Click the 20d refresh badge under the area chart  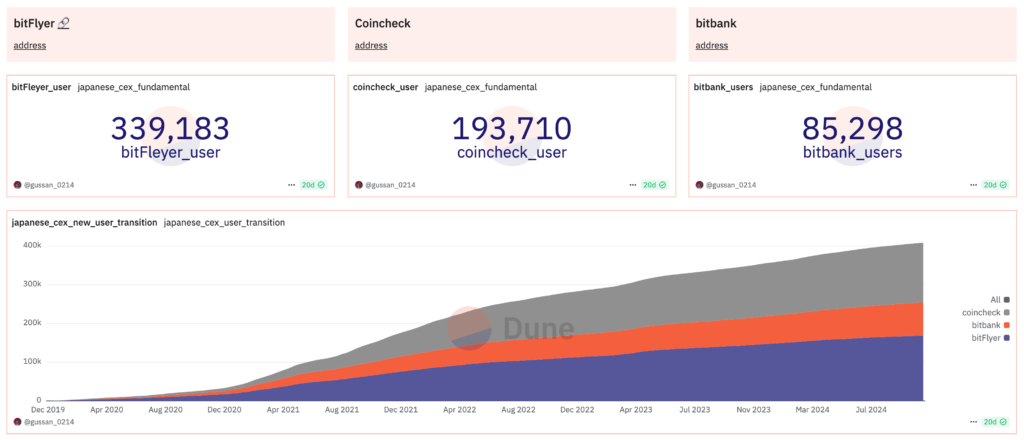coord(996,423)
